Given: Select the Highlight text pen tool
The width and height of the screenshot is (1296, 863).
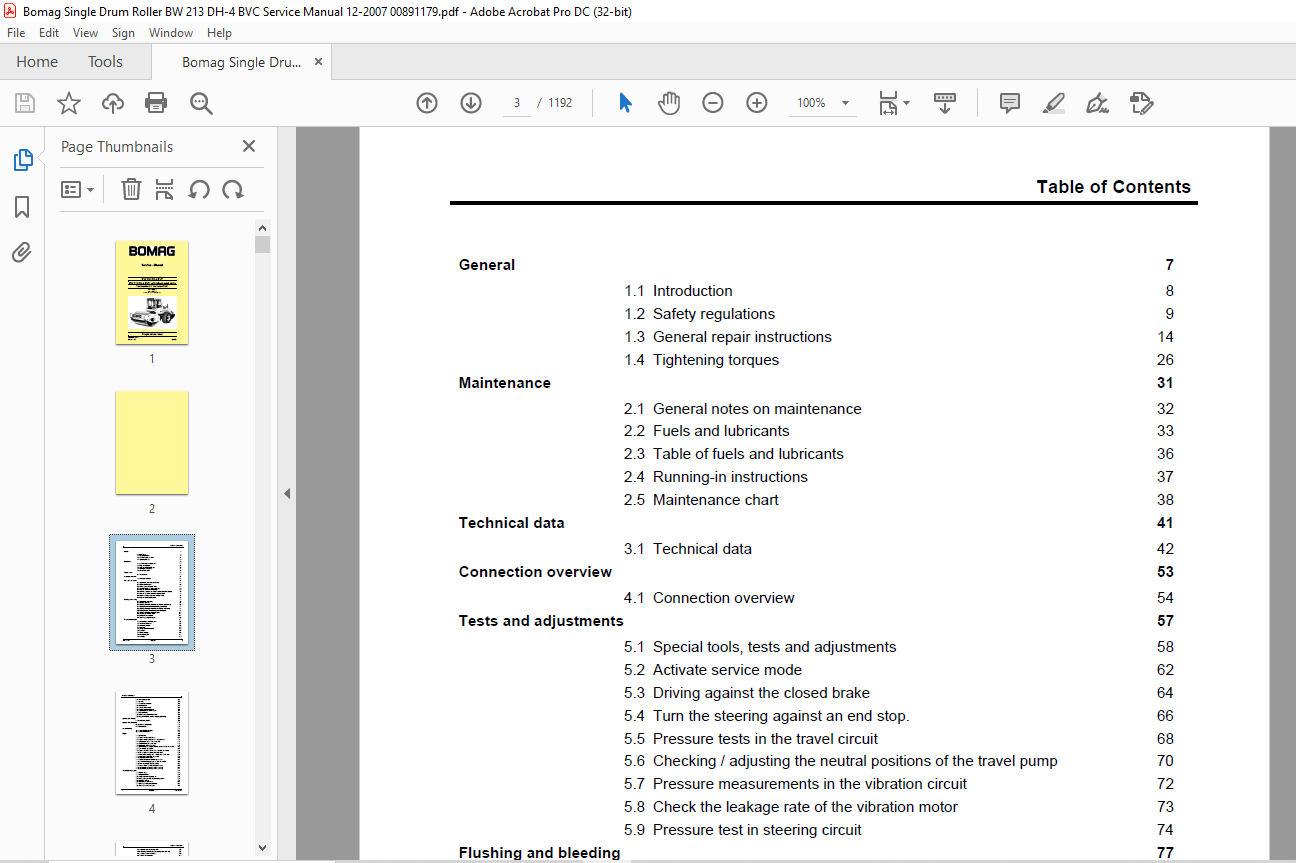Looking at the screenshot, I should click(x=1053, y=103).
